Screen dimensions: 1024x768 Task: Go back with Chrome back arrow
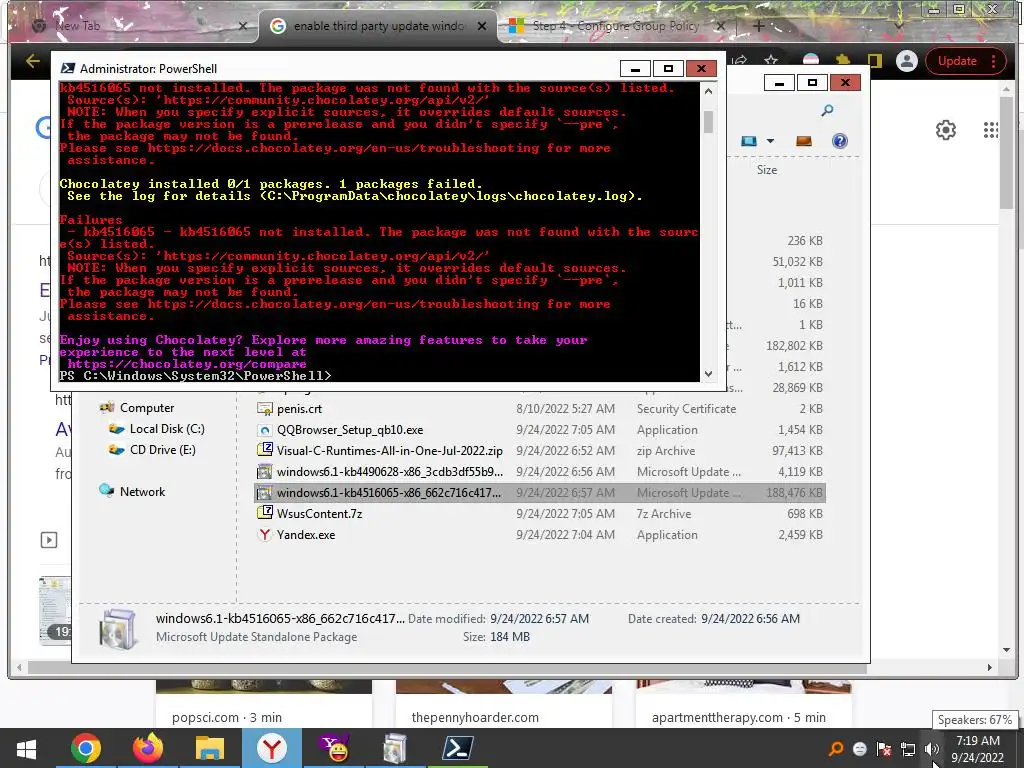coord(33,61)
